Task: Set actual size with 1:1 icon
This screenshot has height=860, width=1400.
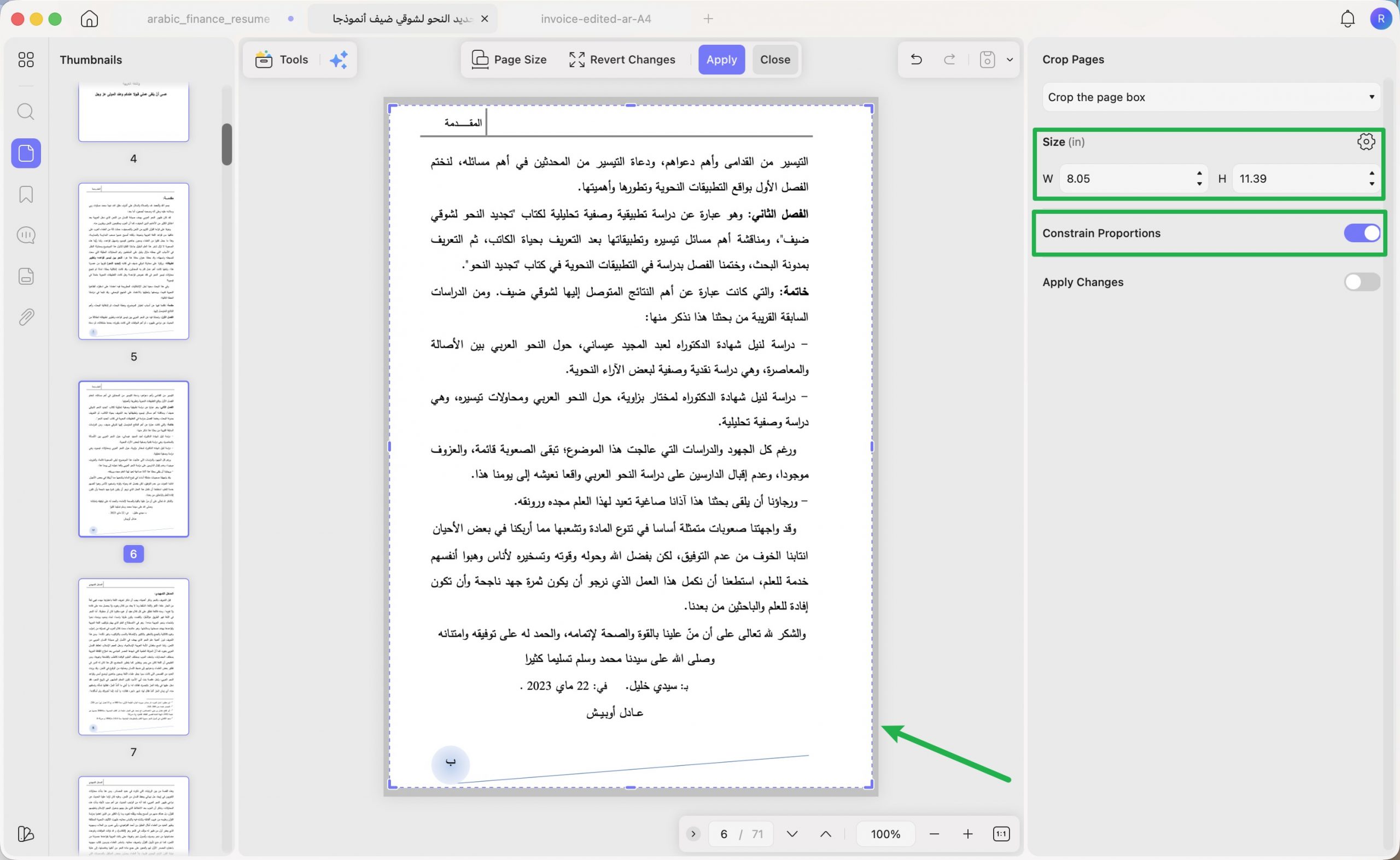Action: click(x=1001, y=834)
